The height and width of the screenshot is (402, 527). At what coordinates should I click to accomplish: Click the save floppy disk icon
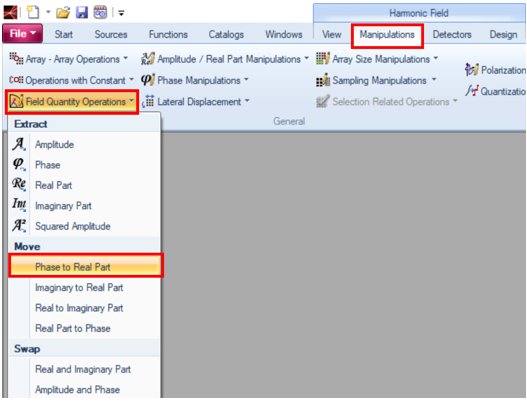(x=82, y=13)
